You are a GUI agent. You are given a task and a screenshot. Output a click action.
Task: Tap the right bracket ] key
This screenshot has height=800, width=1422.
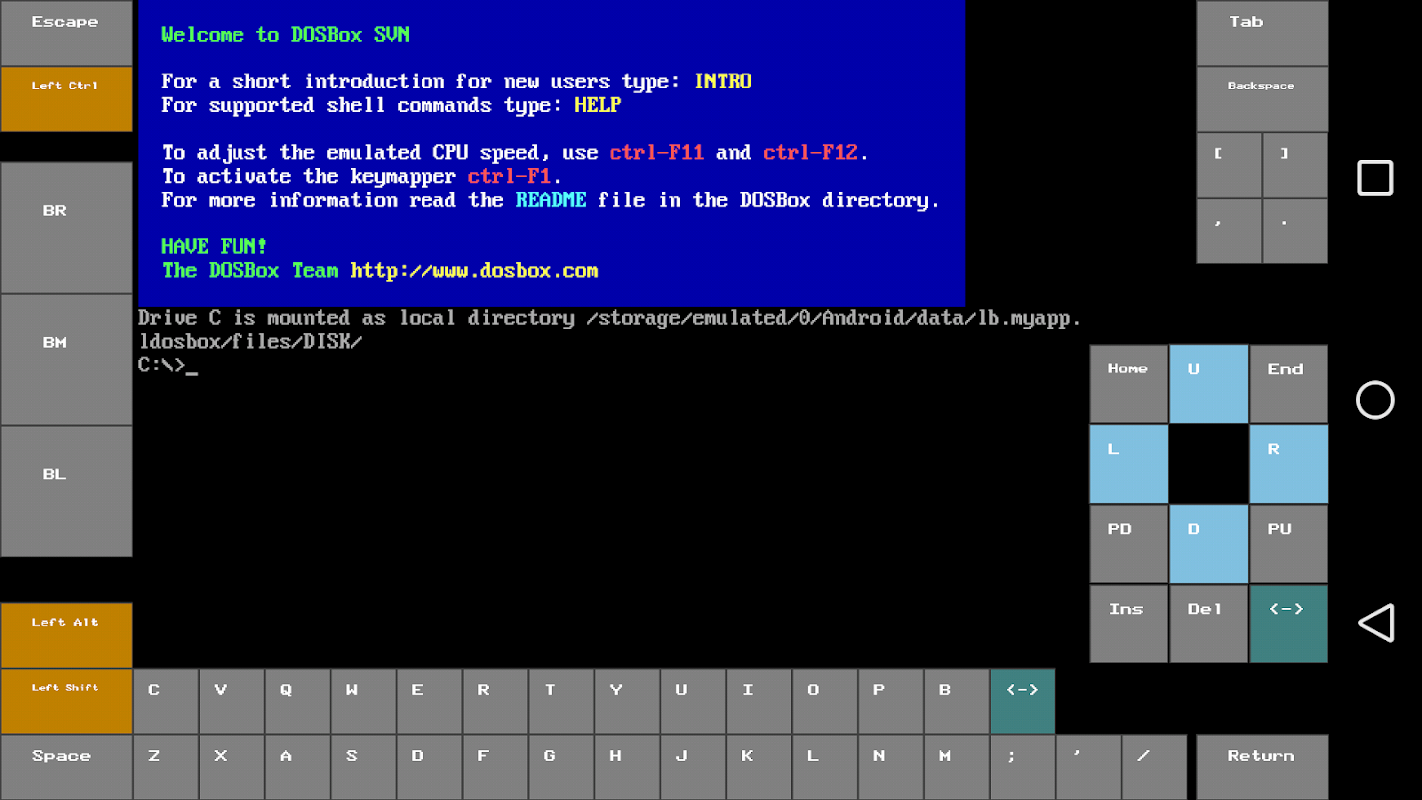tap(1295, 165)
